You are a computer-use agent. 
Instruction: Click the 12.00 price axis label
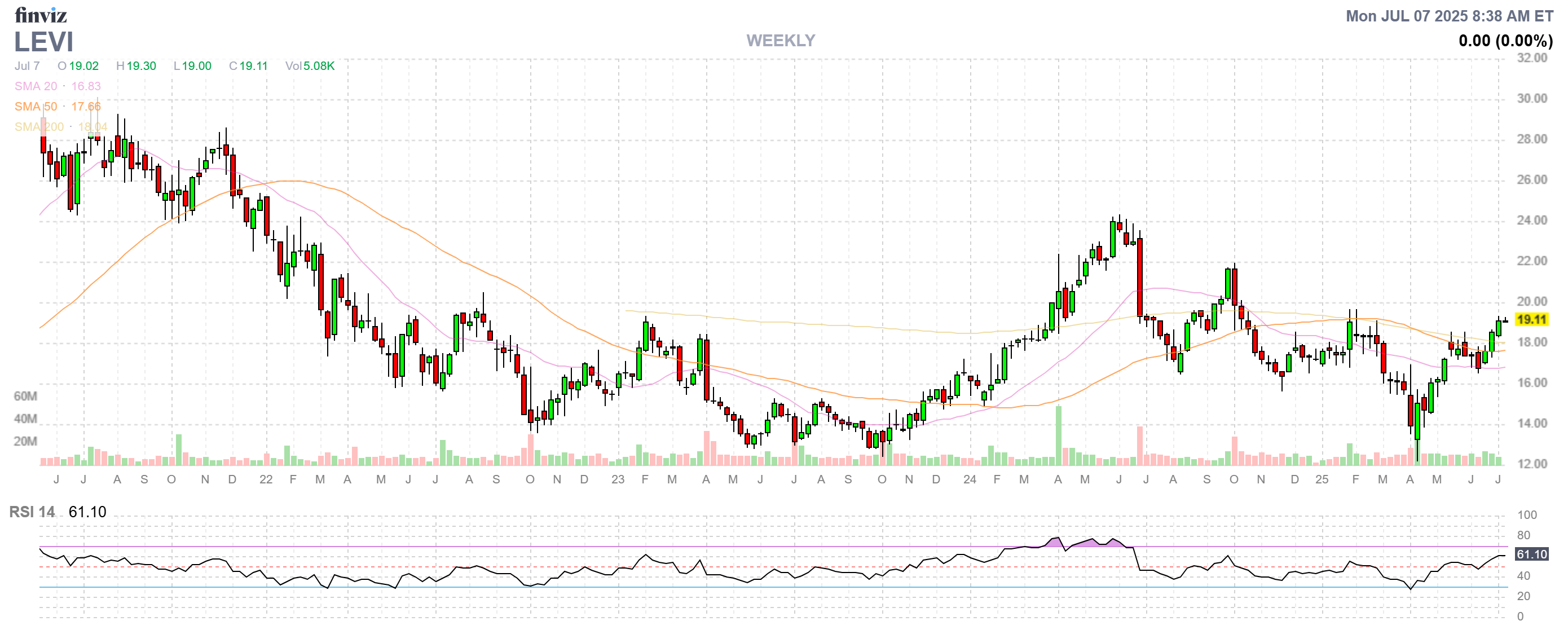point(1531,464)
